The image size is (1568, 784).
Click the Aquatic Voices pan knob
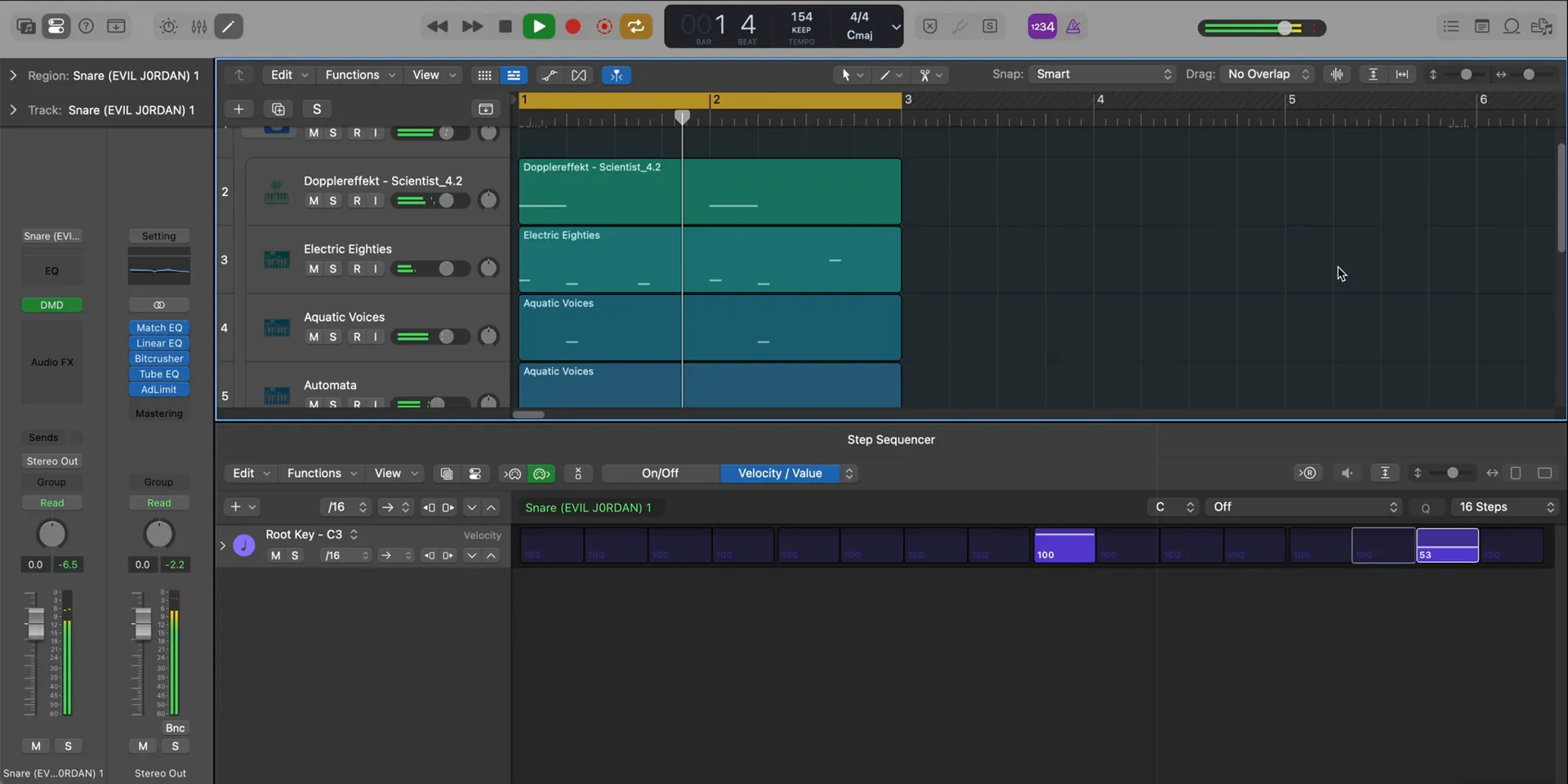pos(488,336)
